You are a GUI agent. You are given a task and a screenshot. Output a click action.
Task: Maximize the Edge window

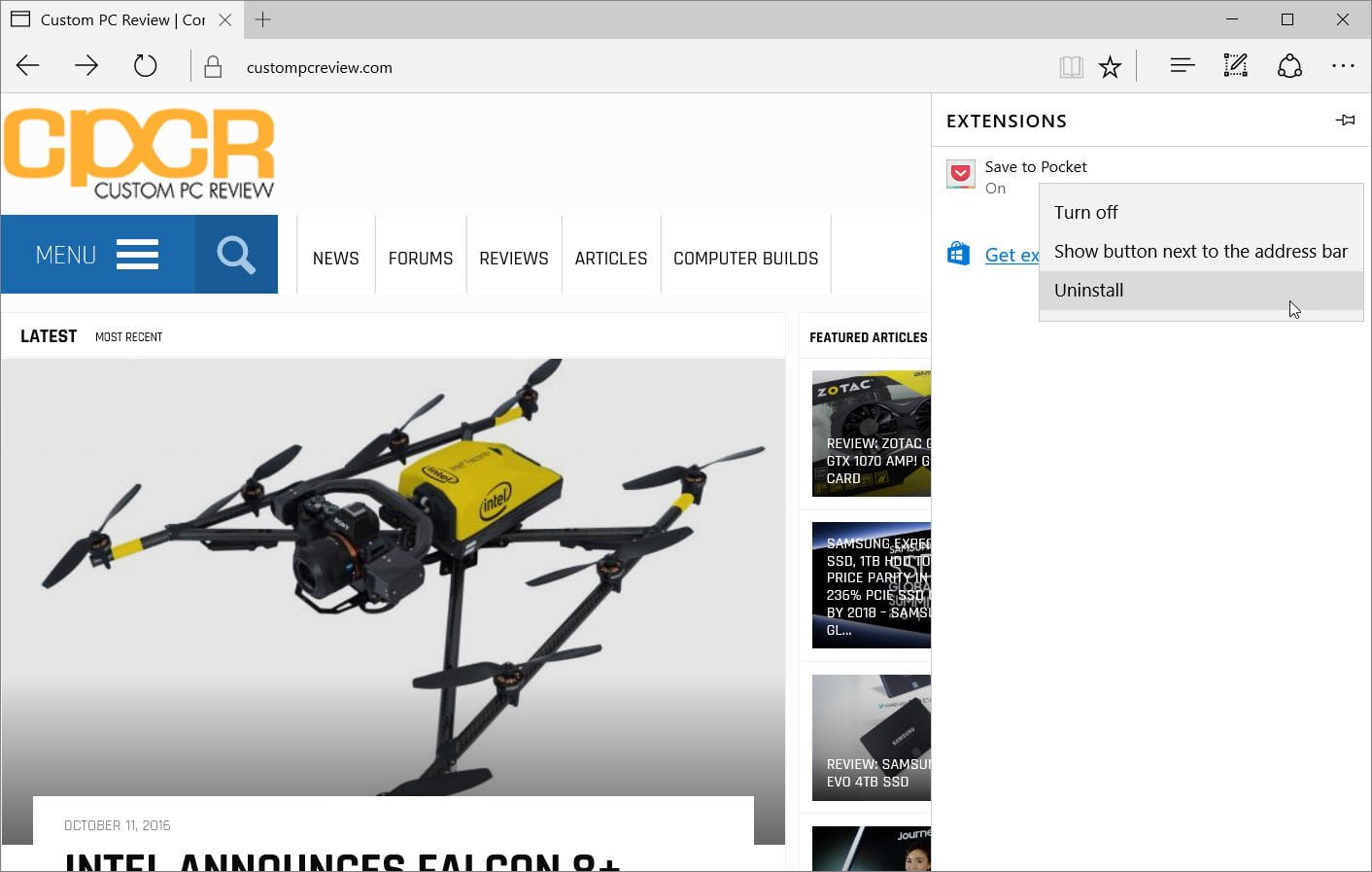[x=1287, y=19]
